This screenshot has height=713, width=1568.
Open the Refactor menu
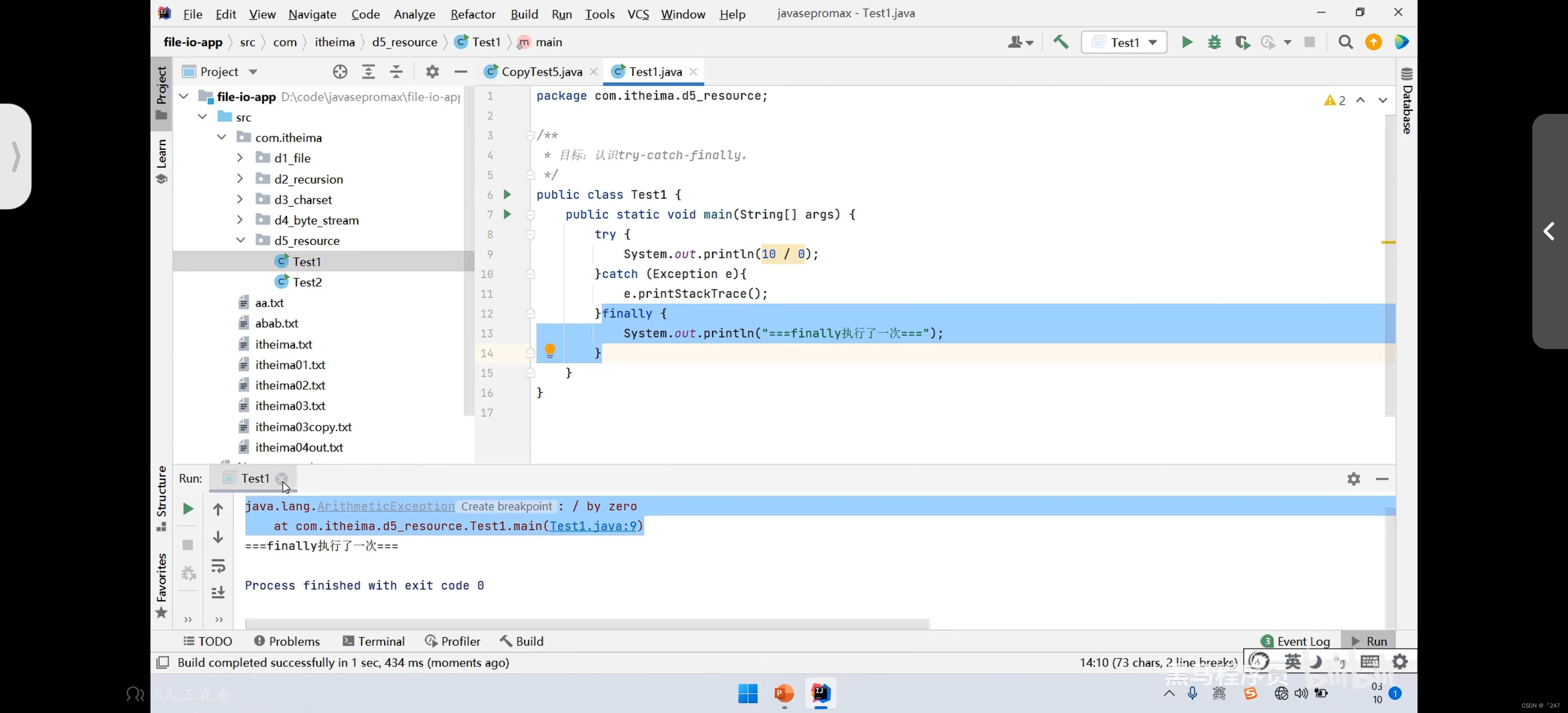coord(472,13)
